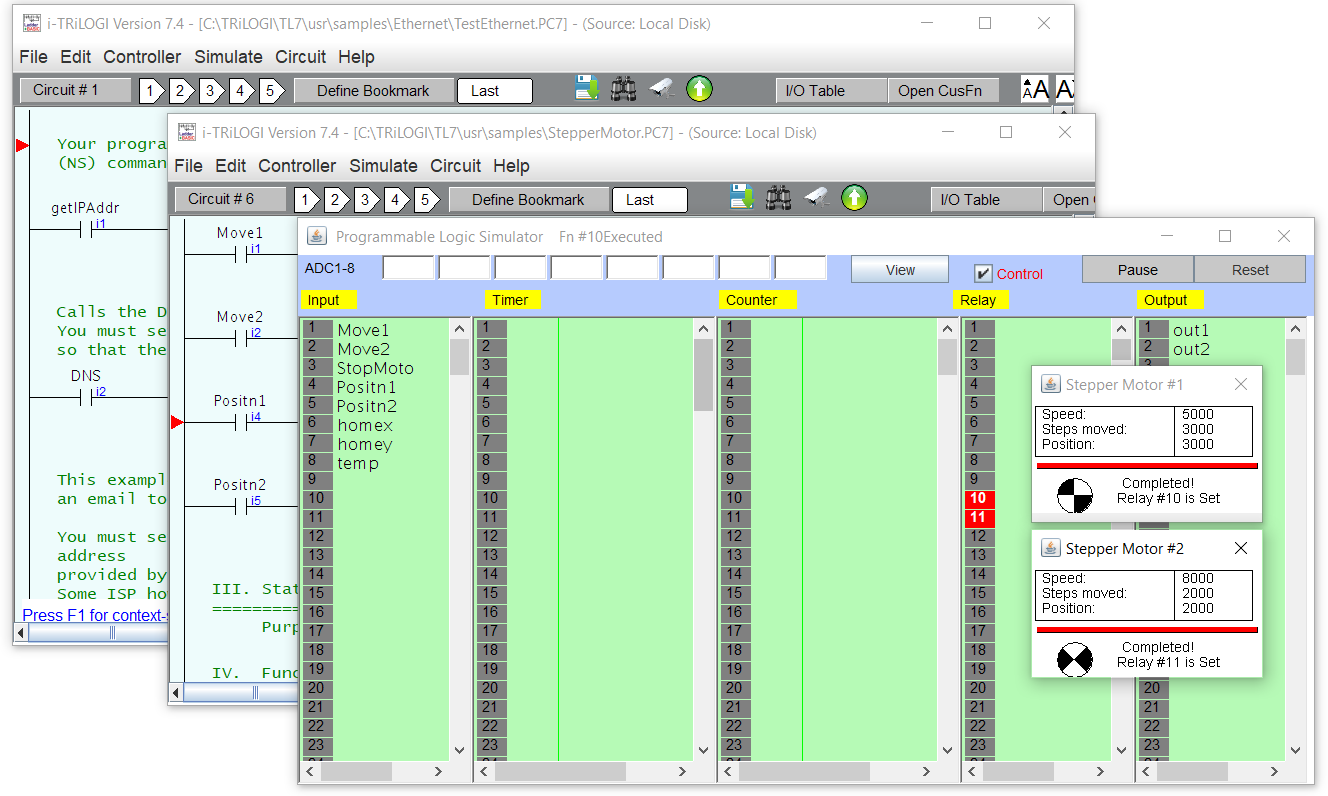Image resolution: width=1328 pixels, height=796 pixels.
Task: Click the font size AA icon in TestEthernet window
Action: tap(1035, 90)
